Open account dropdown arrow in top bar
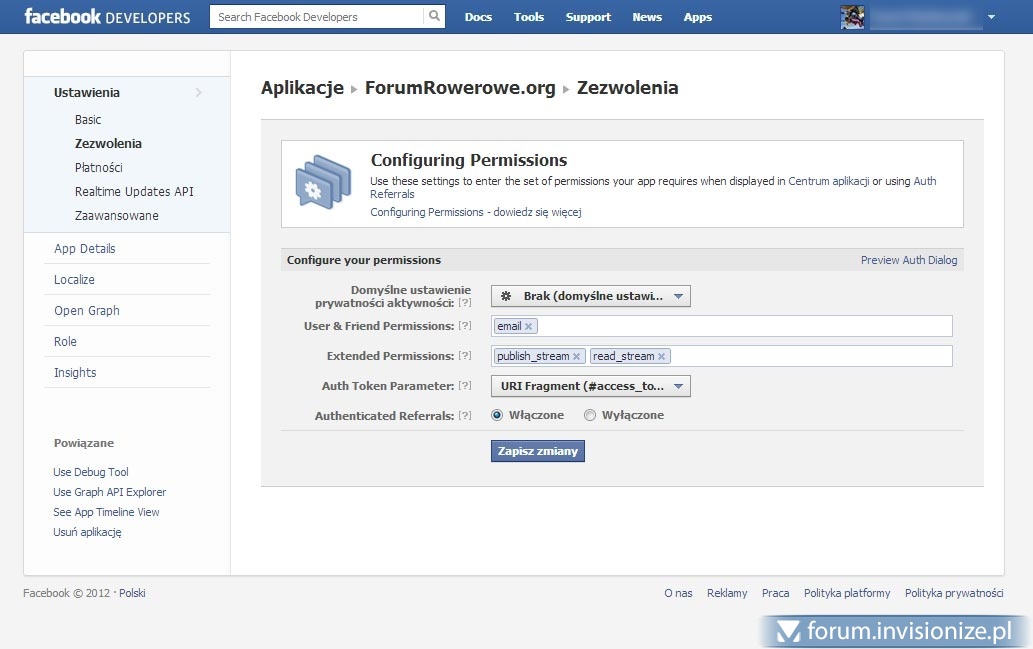The image size is (1033, 649). pyautogui.click(x=991, y=17)
